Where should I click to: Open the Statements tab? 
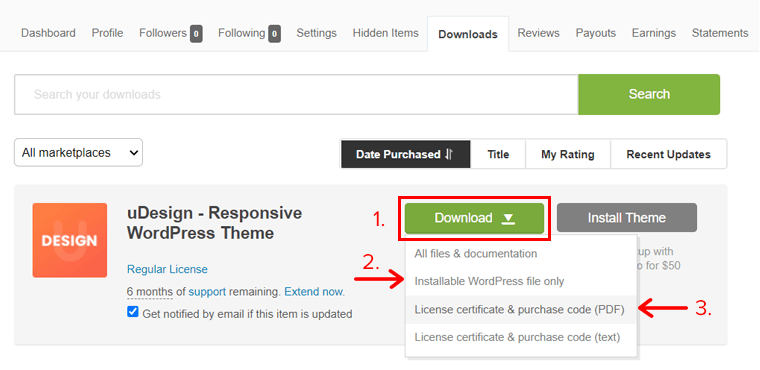[x=720, y=33]
